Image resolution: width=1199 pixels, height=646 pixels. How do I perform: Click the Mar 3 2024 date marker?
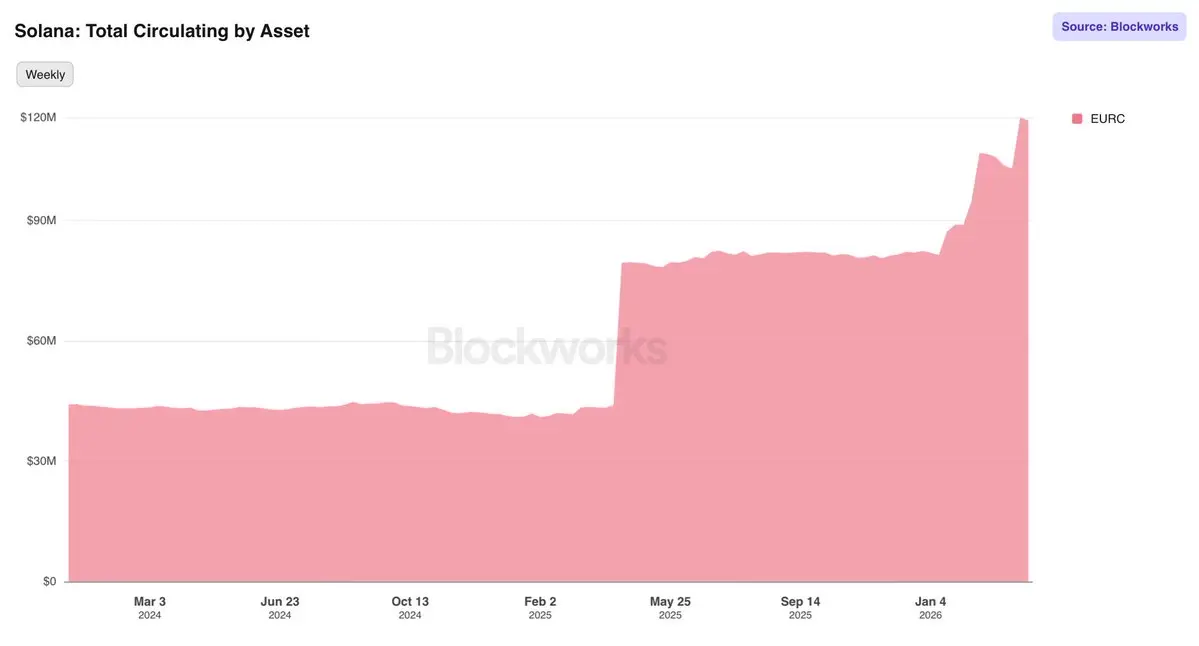[150, 608]
